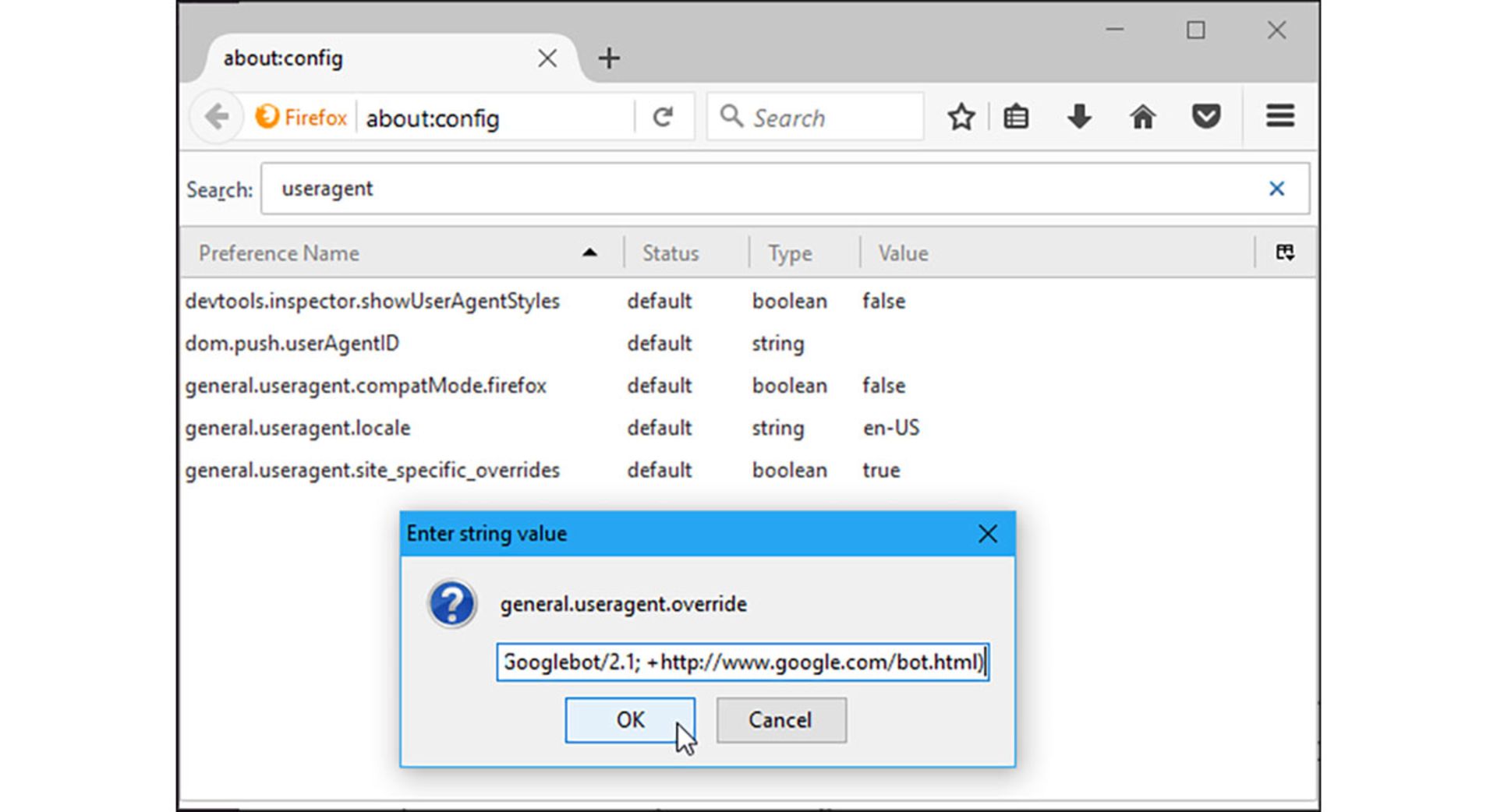Reload the page with refresh icon
This screenshot has height=812, width=1497.
click(x=664, y=117)
